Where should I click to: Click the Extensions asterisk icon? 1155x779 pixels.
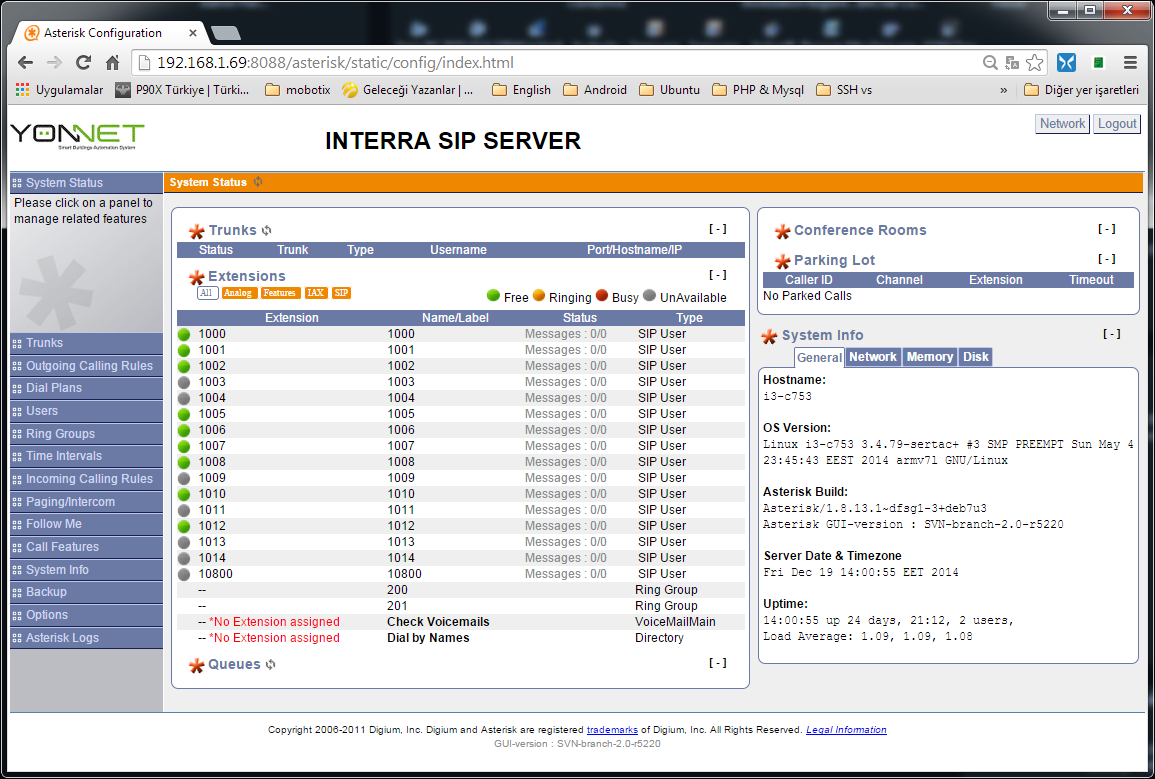point(196,277)
